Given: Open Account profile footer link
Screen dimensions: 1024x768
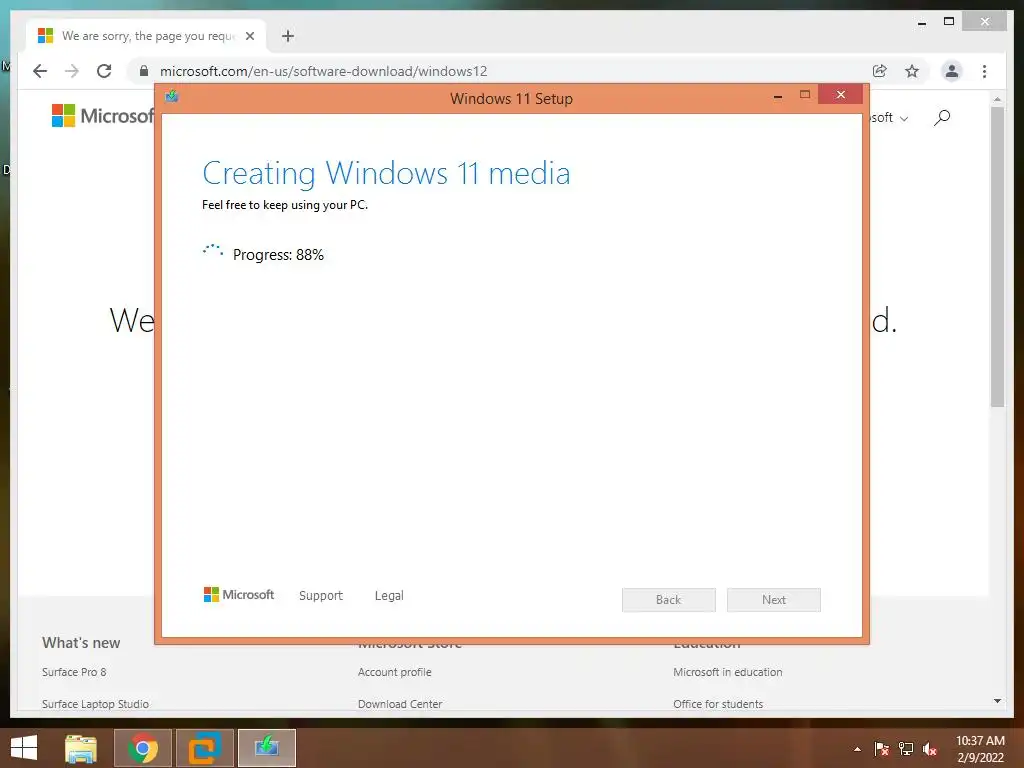Looking at the screenshot, I should click(x=394, y=672).
